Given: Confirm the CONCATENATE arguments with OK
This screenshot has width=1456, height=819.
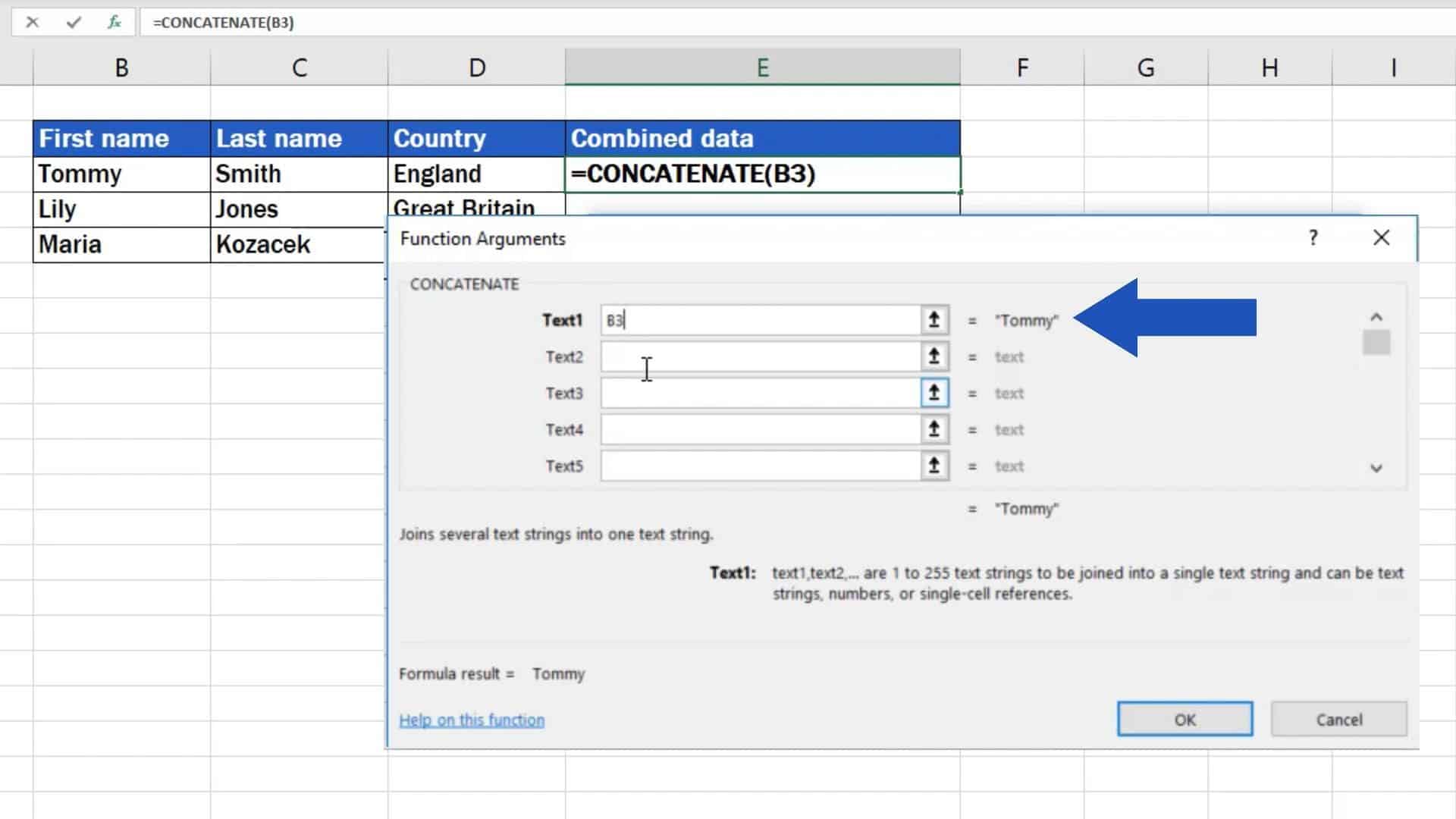Looking at the screenshot, I should 1185,719.
